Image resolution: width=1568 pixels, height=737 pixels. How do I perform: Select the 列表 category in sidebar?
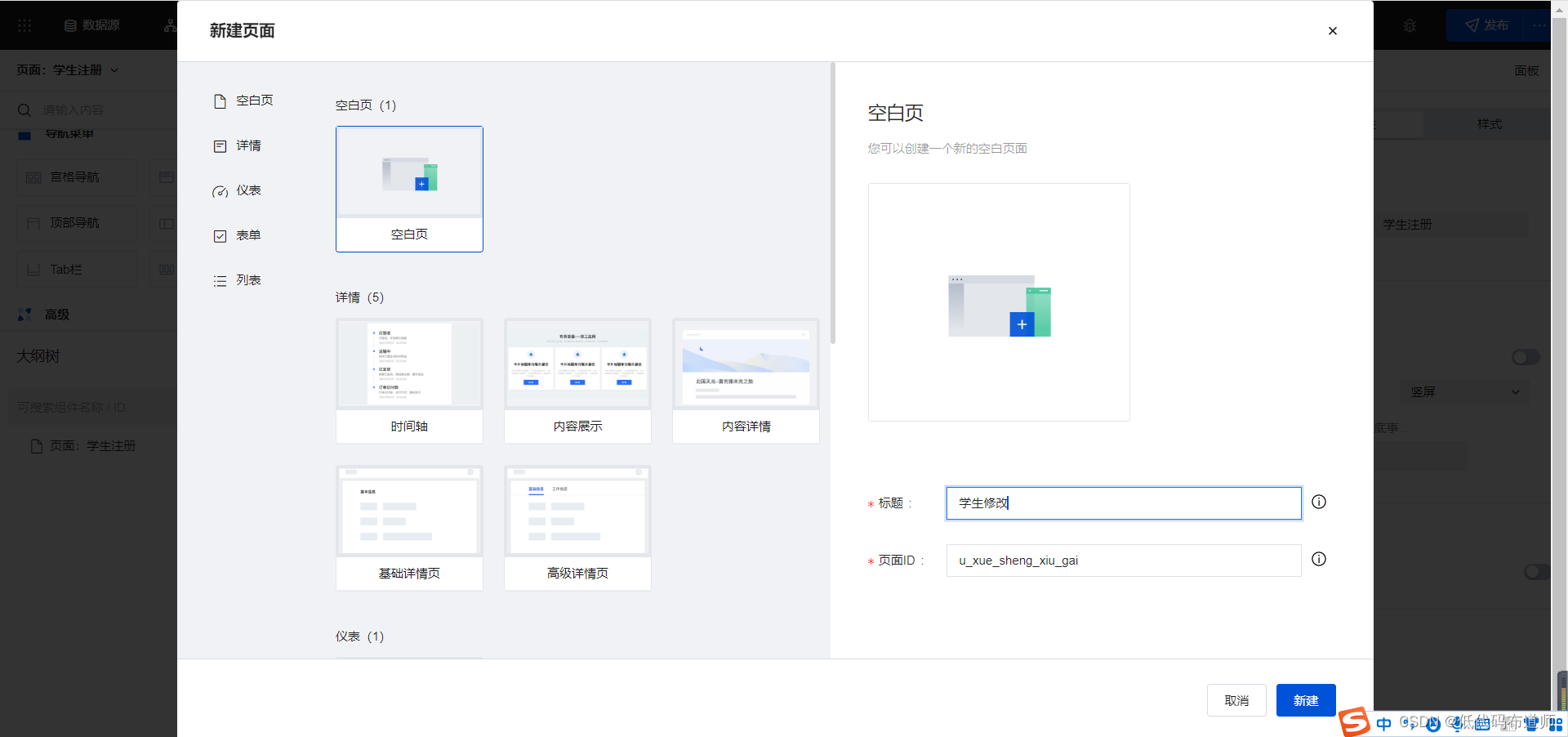click(238, 280)
